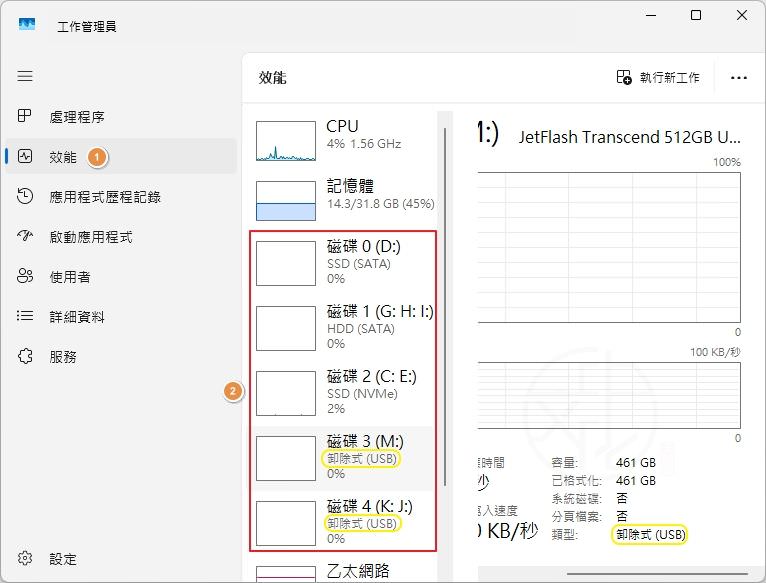
Task: Select 磁碟 4 (K: J:) USB entry
Action: coord(340,522)
